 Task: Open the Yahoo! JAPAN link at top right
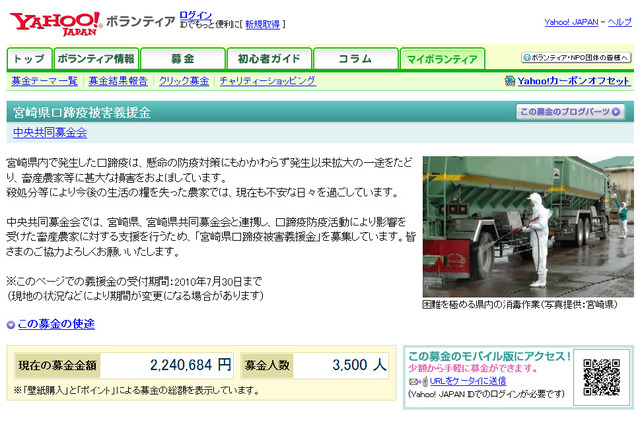click(x=571, y=22)
